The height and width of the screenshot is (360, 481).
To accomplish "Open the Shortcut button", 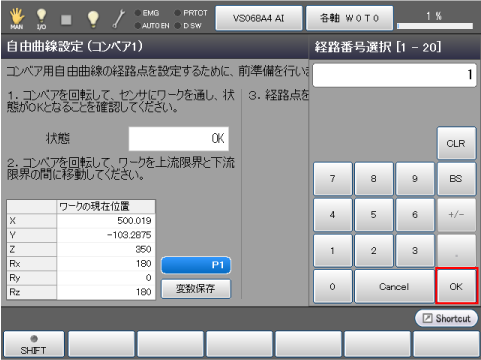I will pos(446,318).
